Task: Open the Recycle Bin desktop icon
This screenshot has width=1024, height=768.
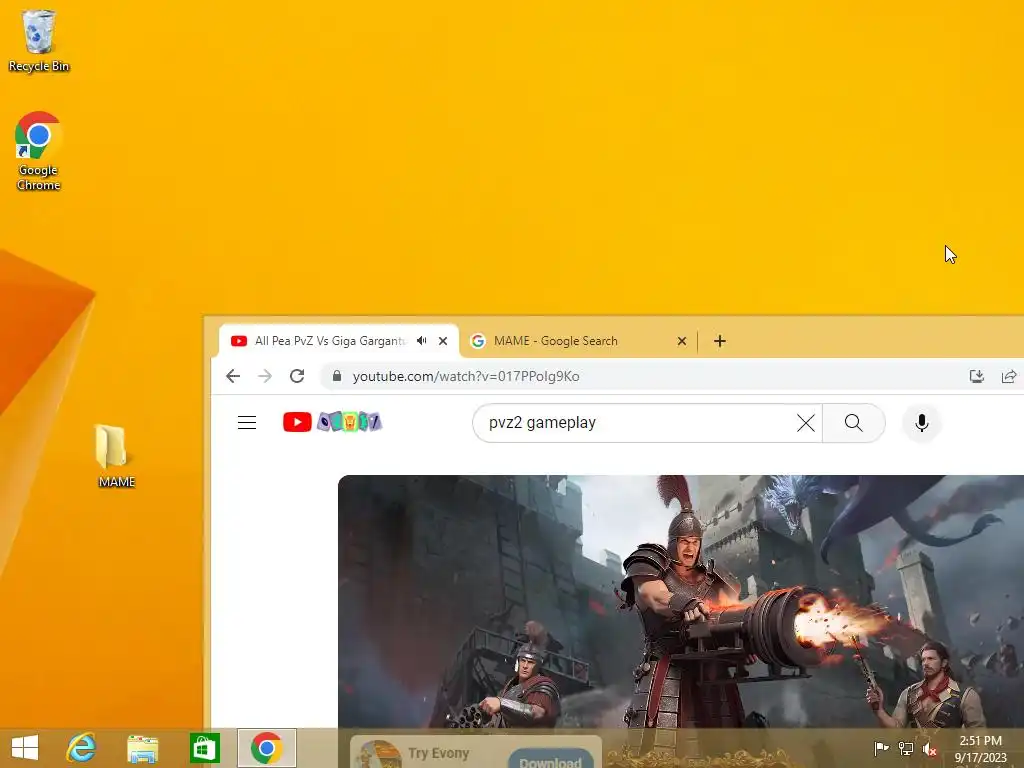Action: [x=39, y=40]
